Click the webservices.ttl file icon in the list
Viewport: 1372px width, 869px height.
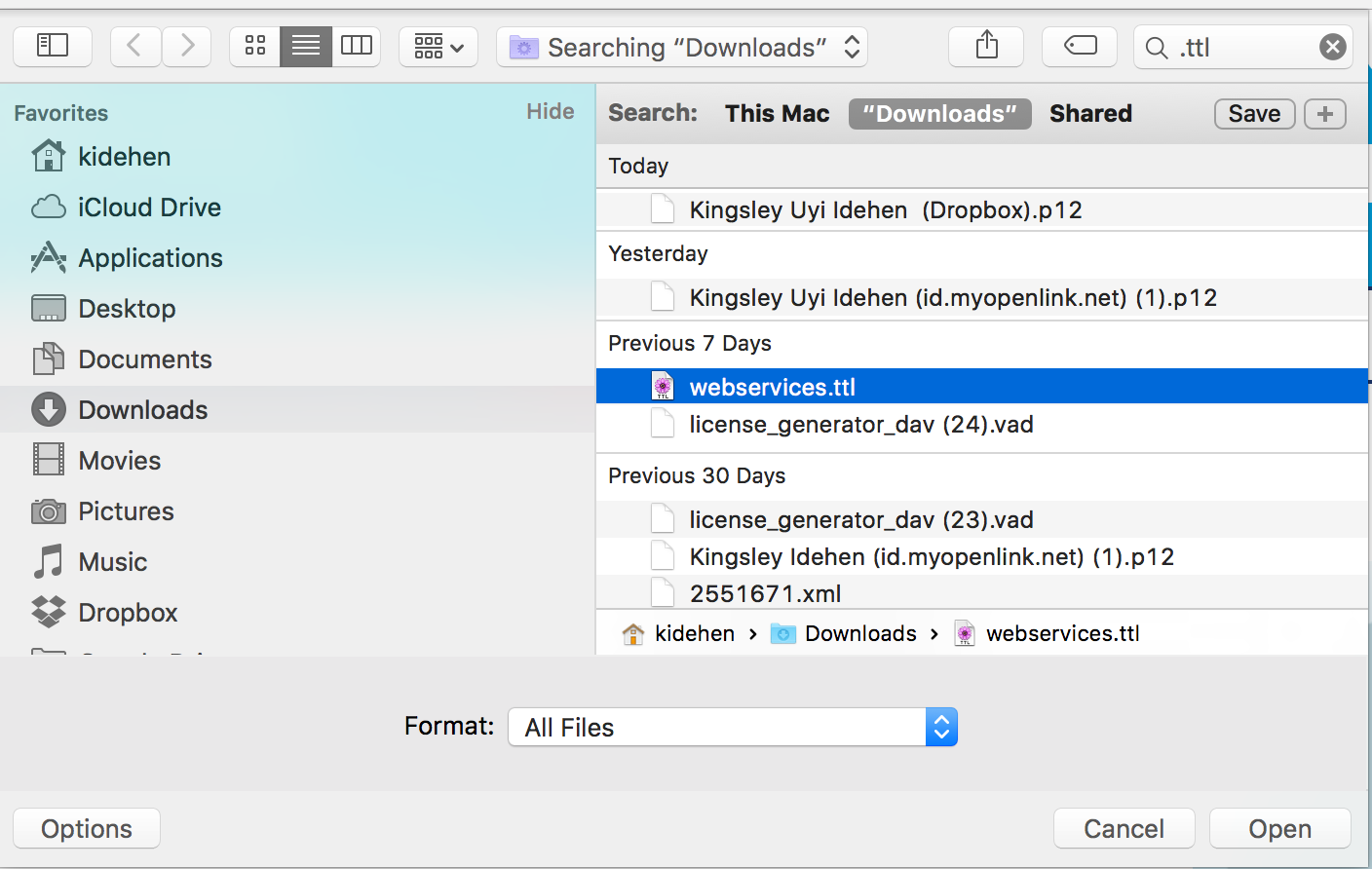(663, 387)
